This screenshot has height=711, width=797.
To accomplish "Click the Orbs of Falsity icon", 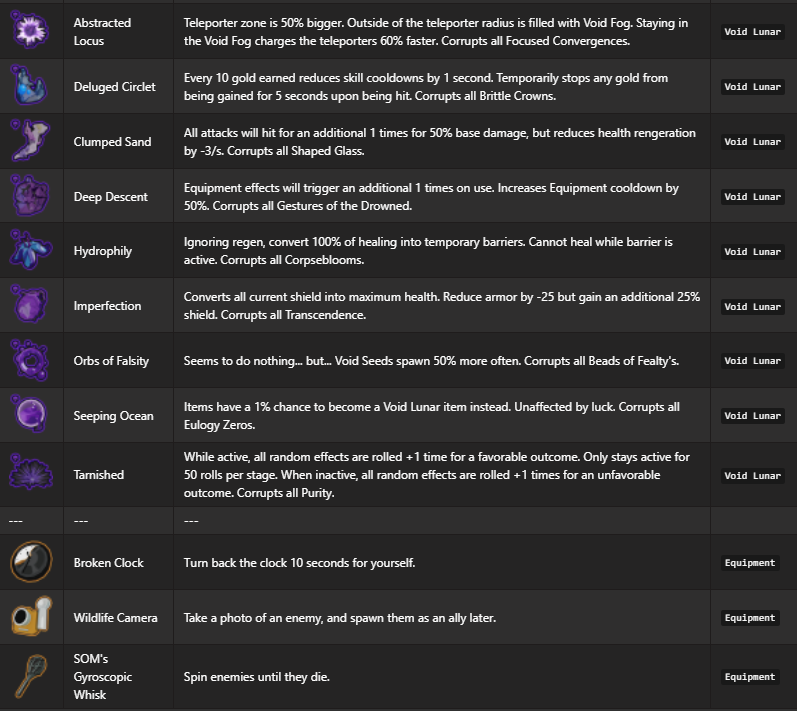I will [28, 360].
